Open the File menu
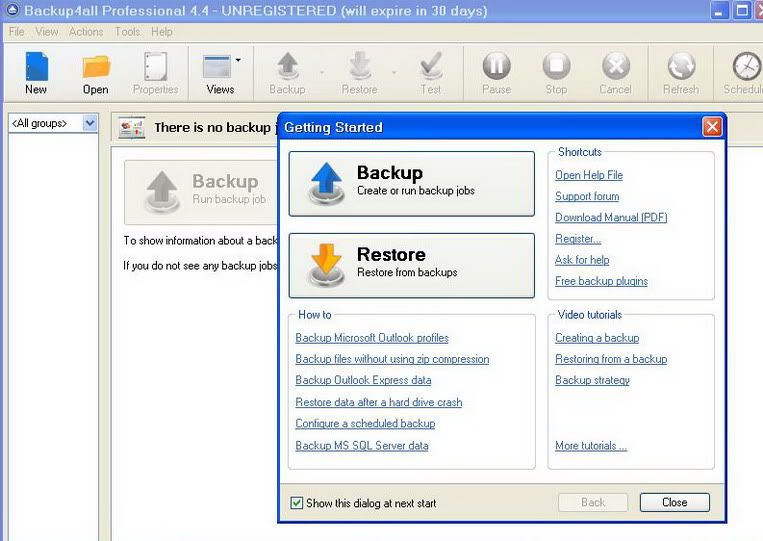This screenshot has width=763, height=541. 17,32
